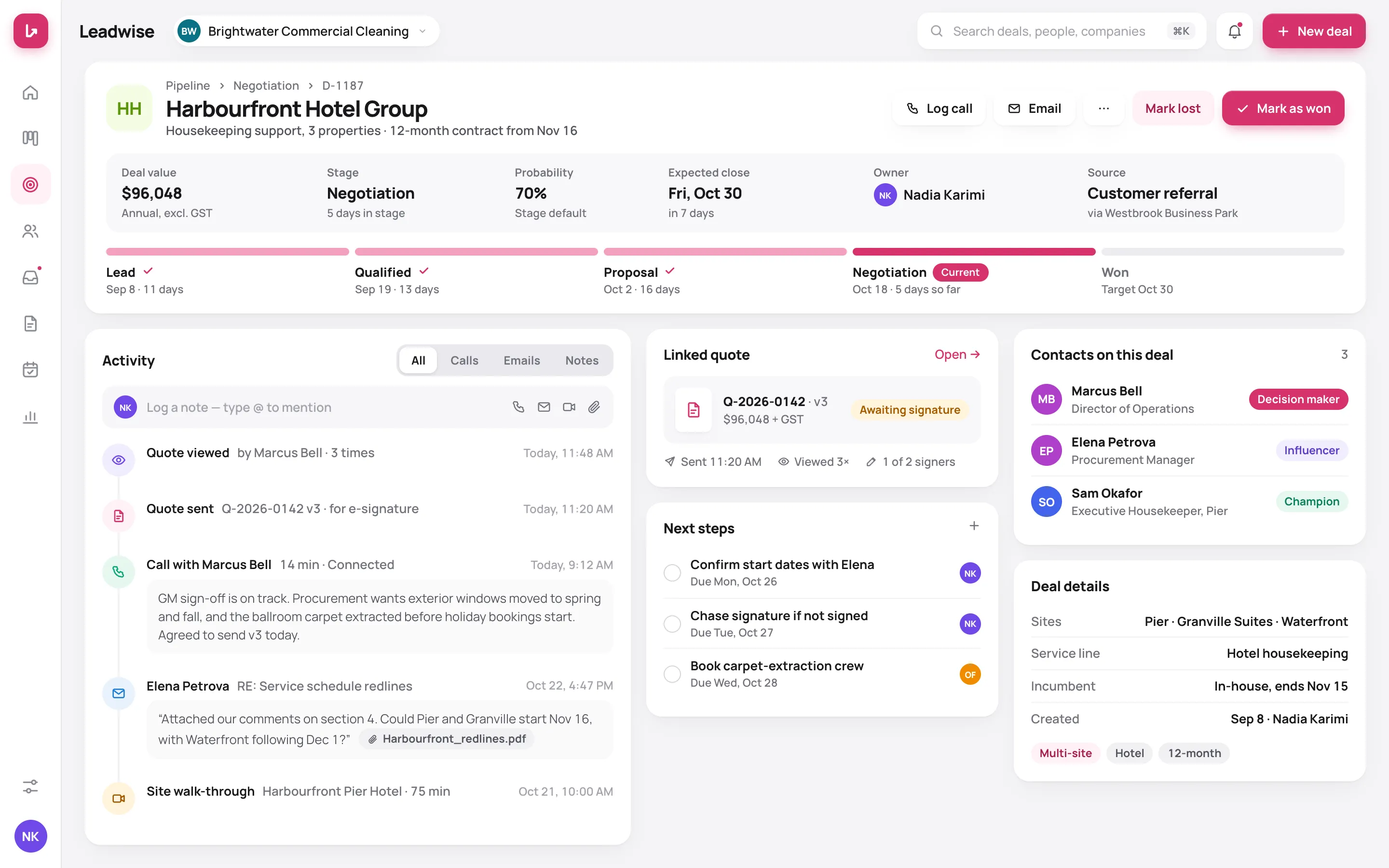
Task: Click the paperclip attach icon in composer
Action: pos(594,407)
